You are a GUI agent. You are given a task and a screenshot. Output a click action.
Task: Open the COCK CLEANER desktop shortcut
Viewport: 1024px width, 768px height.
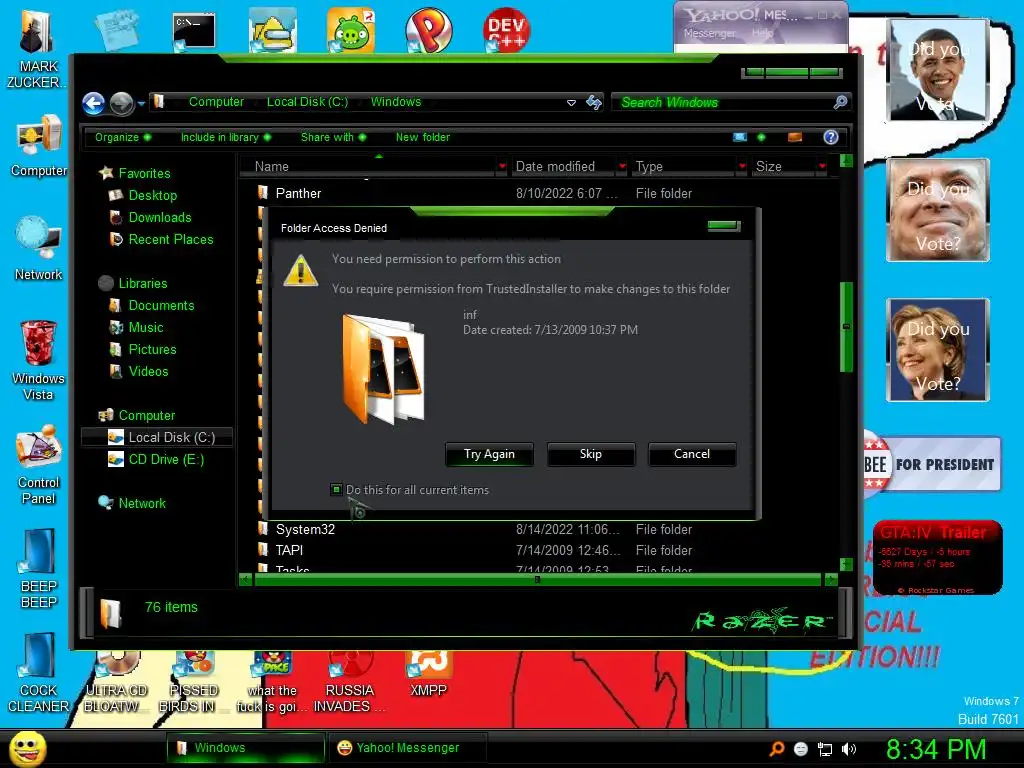click(39, 672)
